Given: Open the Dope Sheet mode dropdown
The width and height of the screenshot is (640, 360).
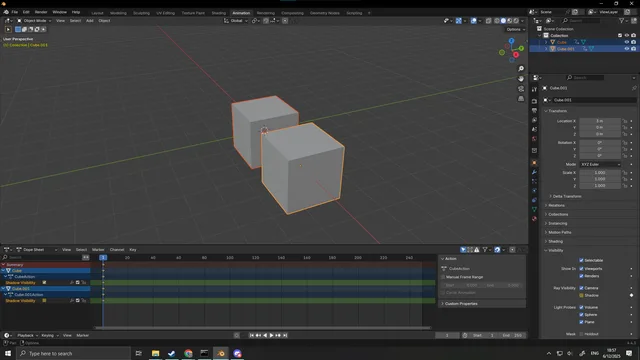Looking at the screenshot, I should [37, 250].
